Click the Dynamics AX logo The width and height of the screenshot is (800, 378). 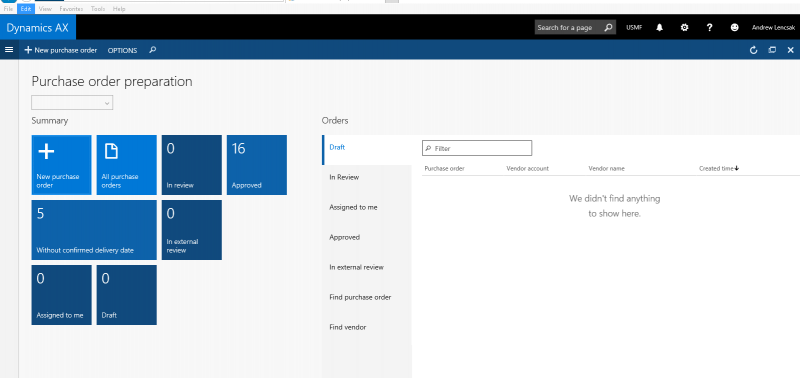pyautogui.click(x=38, y=28)
